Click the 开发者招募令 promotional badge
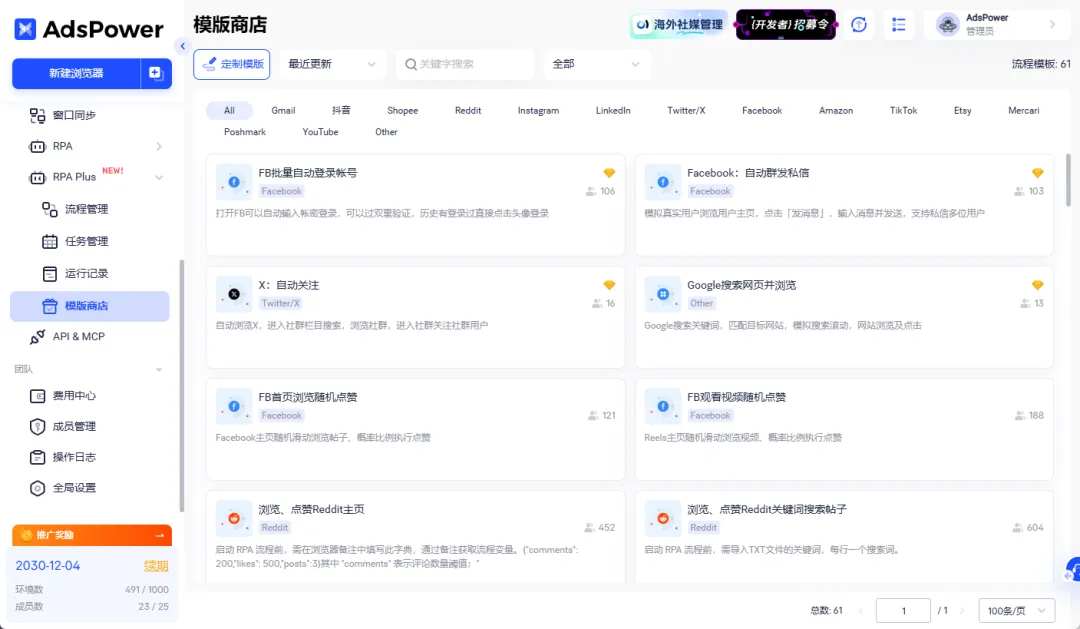Viewport: 1080px width, 629px height. pyautogui.click(x=787, y=24)
